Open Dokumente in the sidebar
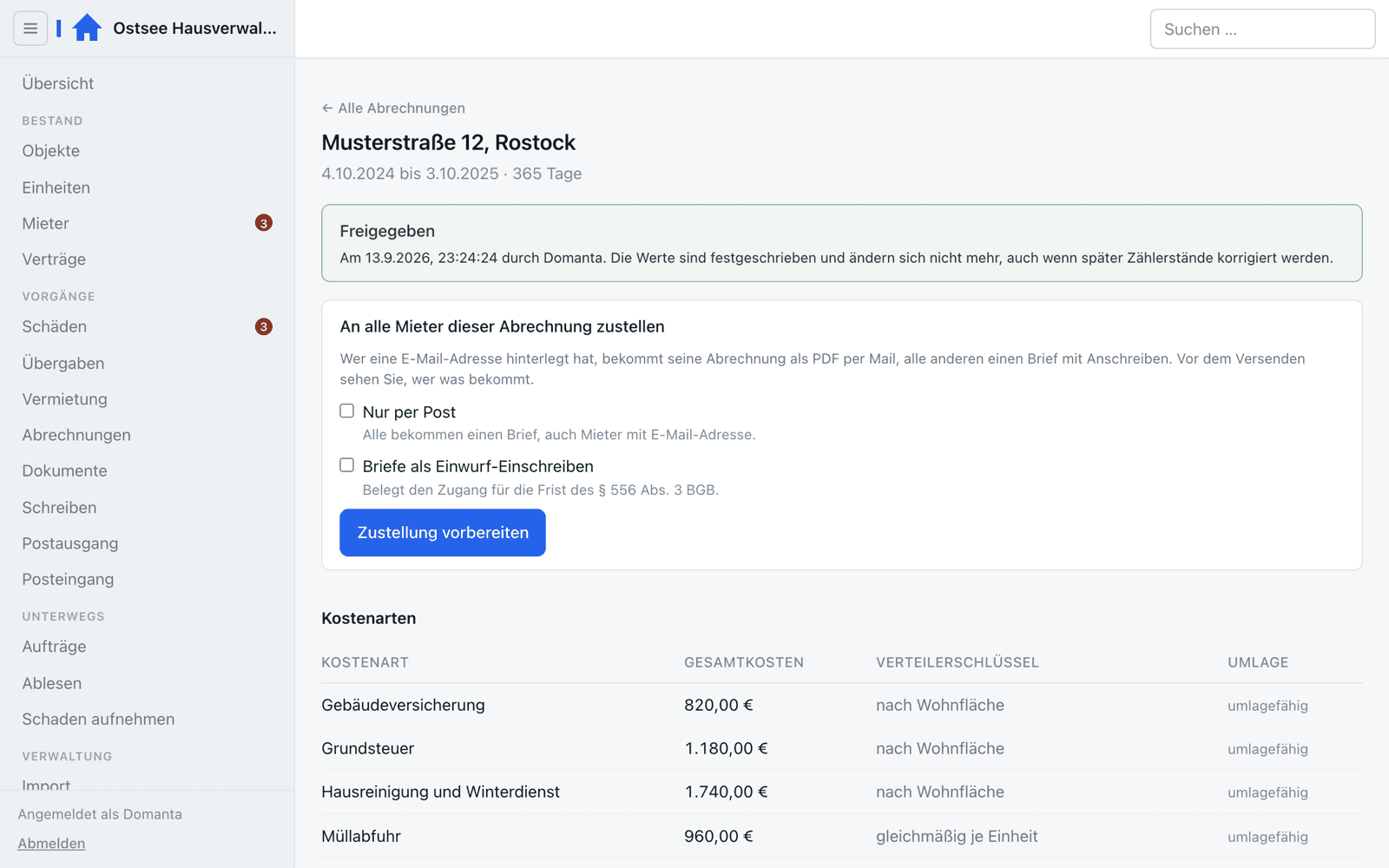The height and width of the screenshot is (868, 1389). point(65,470)
